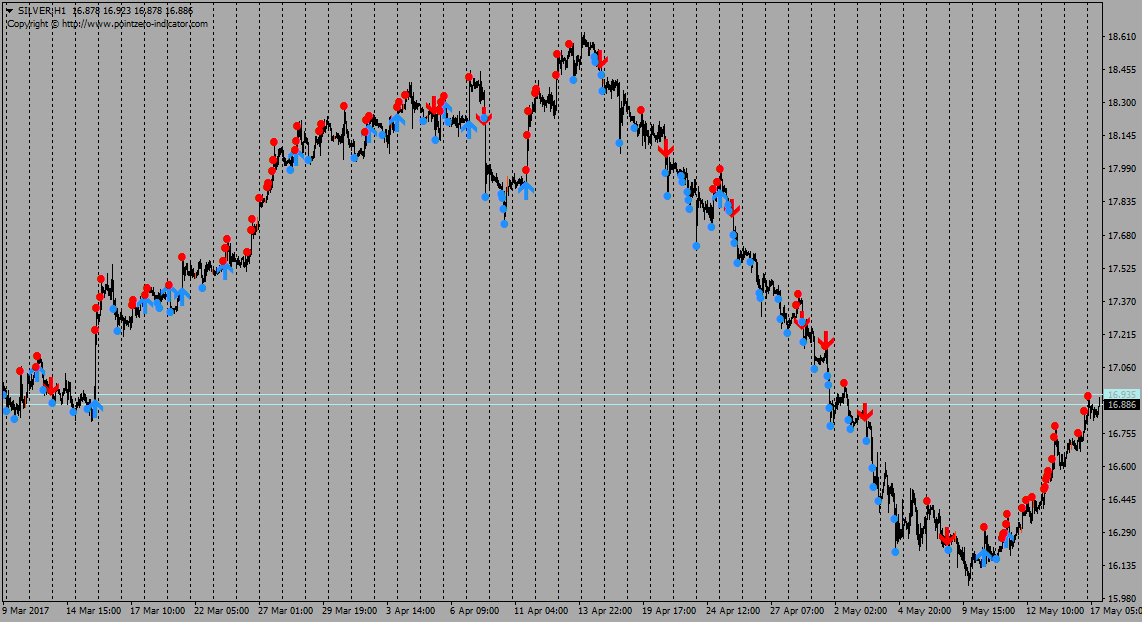Click the 6 Apr 09:00 time label
Image resolution: width=1142 pixels, height=622 pixels.
(474, 611)
